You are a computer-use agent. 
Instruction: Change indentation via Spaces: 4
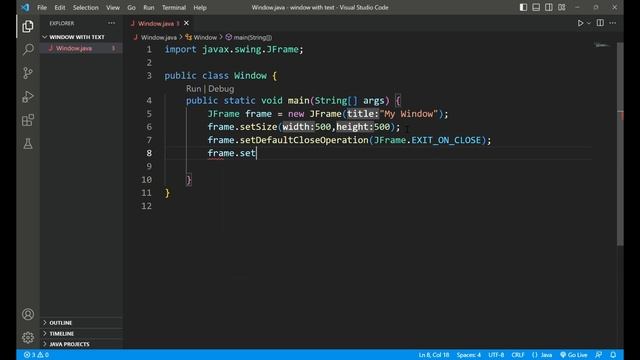(x=469, y=355)
